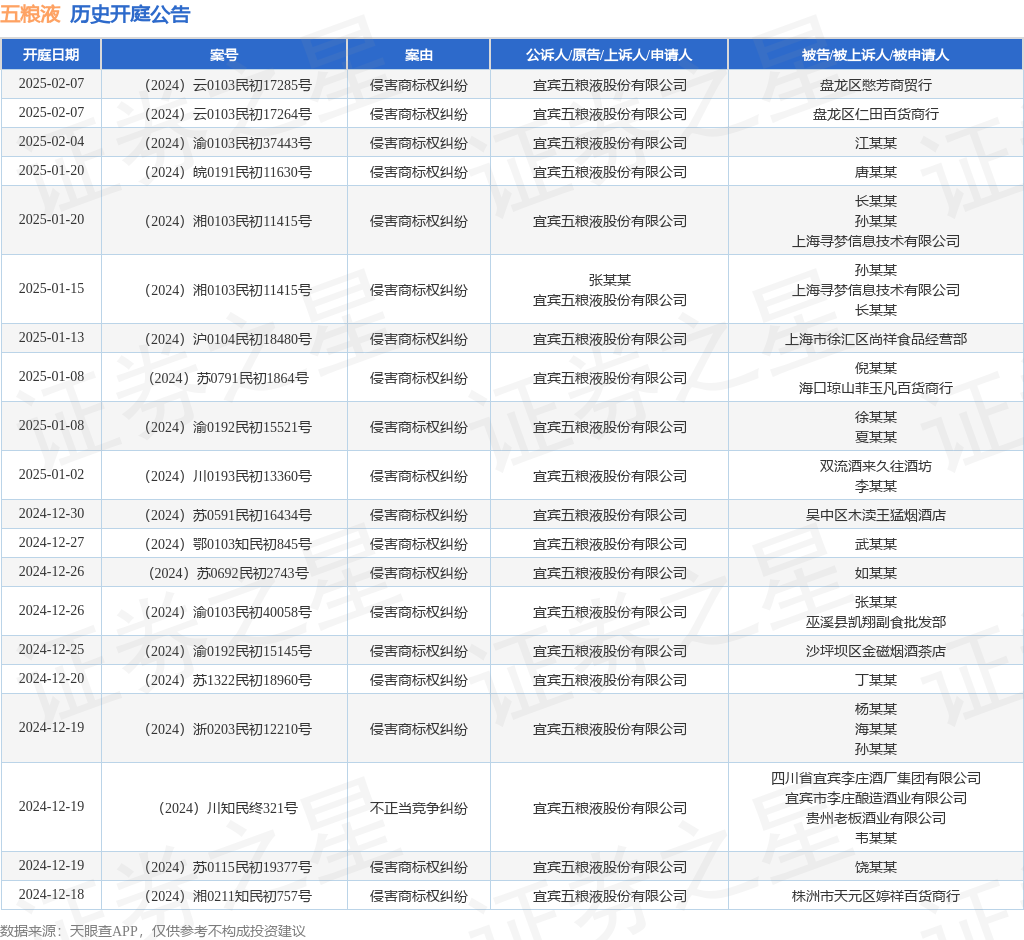Click the date 2024-12-30
Screen dimensions: 1024x940
pos(51,513)
